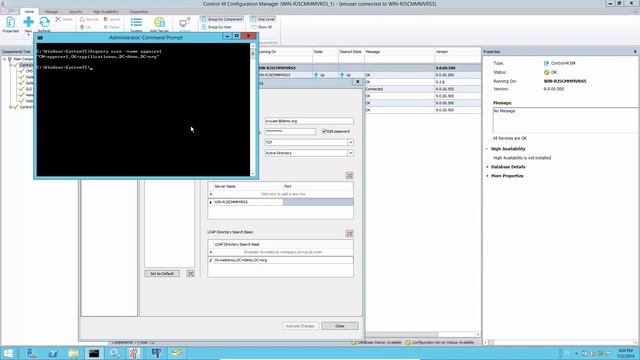Toggle the Edit password checkbox
This screenshot has width=640, height=360.
click(324, 131)
